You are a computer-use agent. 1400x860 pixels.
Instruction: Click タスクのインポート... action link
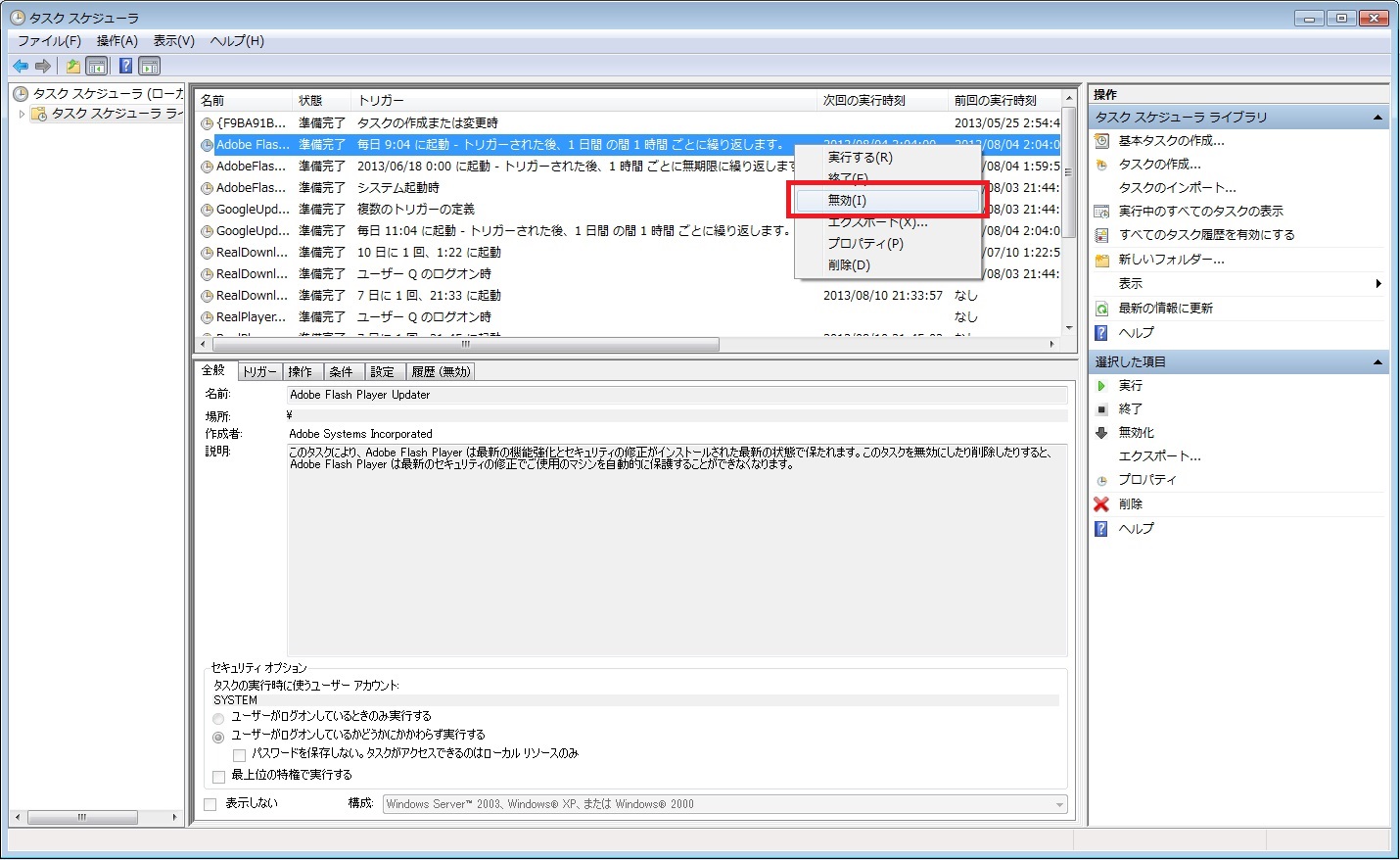pos(1177,188)
